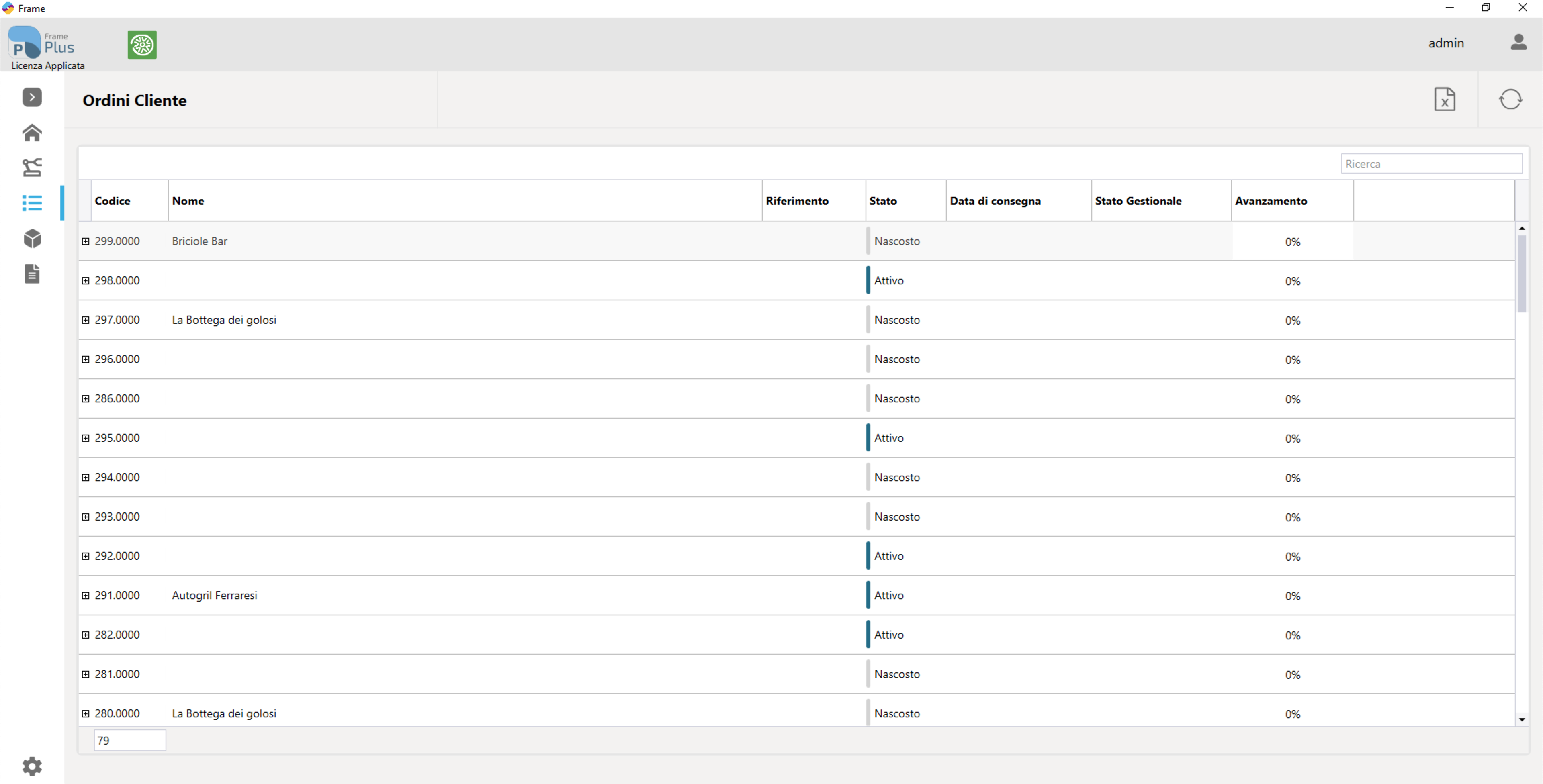Screen dimensions: 1543x784
Task: Click 0% progress of order 291.0000
Action: pos(1293,596)
